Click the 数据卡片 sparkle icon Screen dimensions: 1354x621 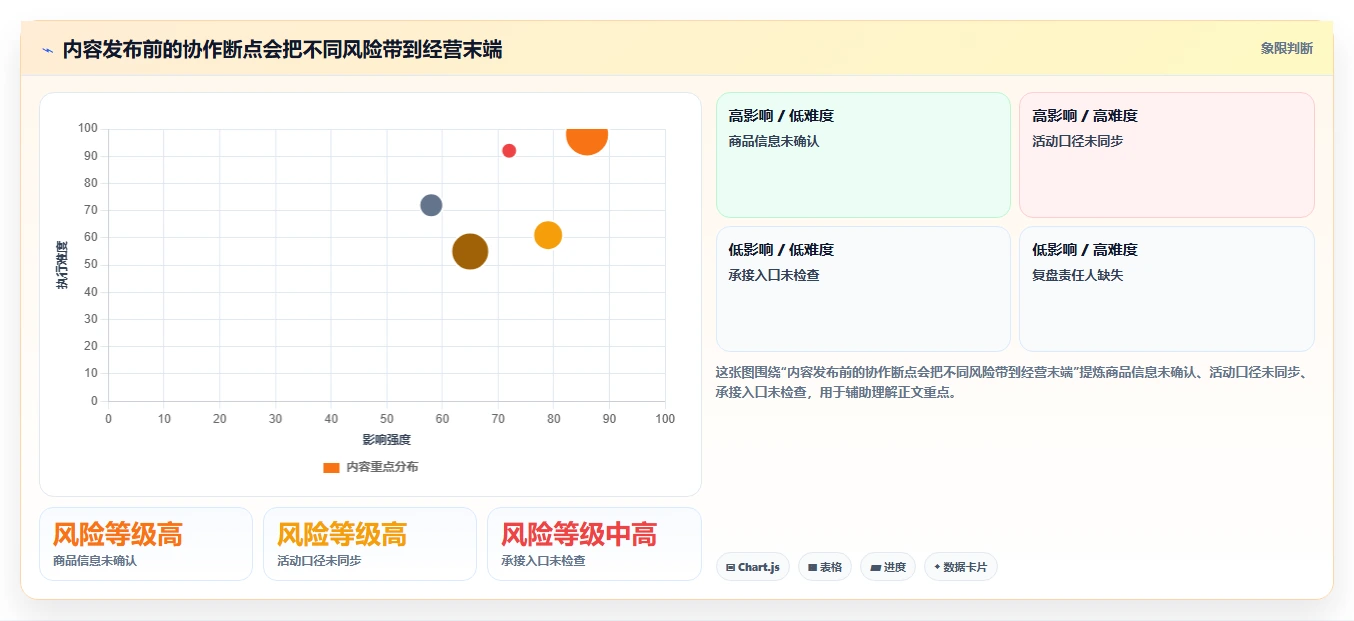tap(937, 567)
